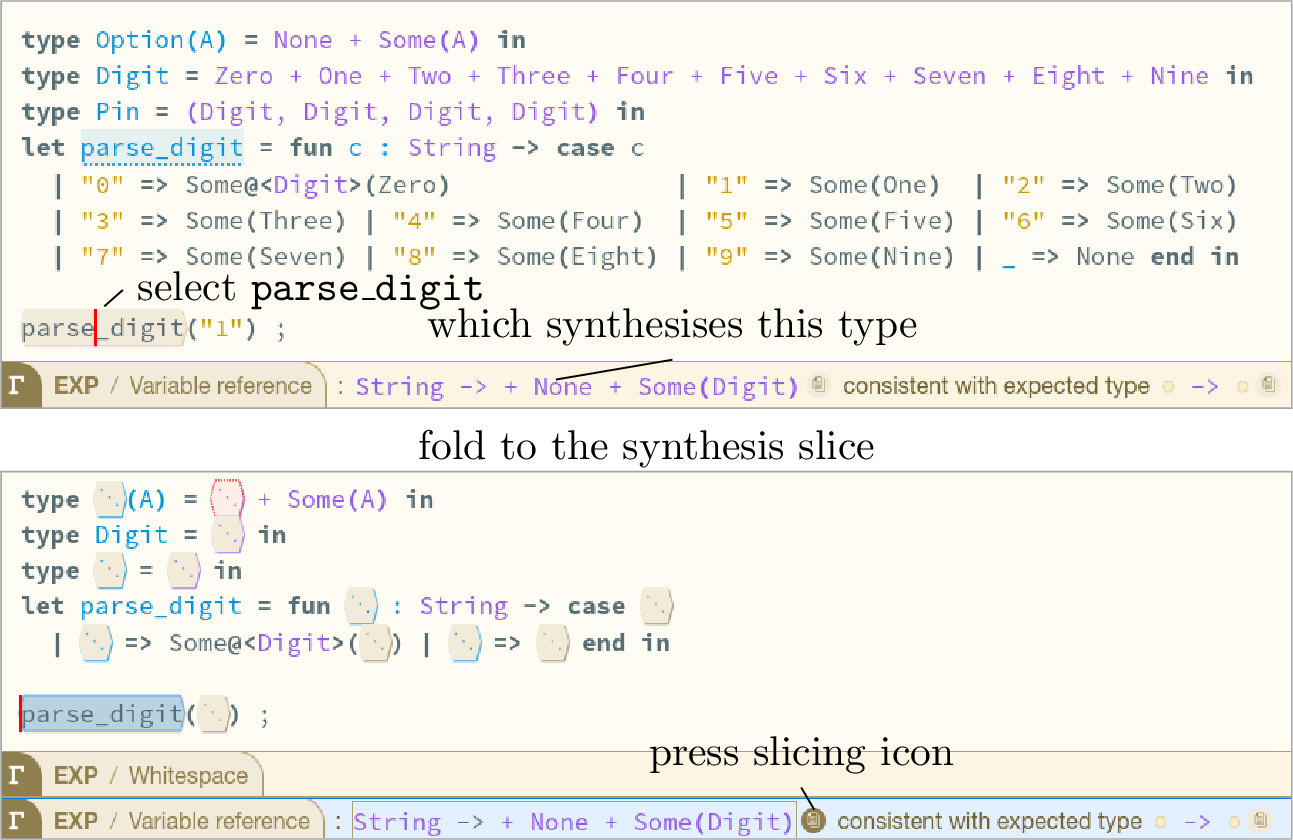Click 'Some(Six)' in the case branches

1172,221
